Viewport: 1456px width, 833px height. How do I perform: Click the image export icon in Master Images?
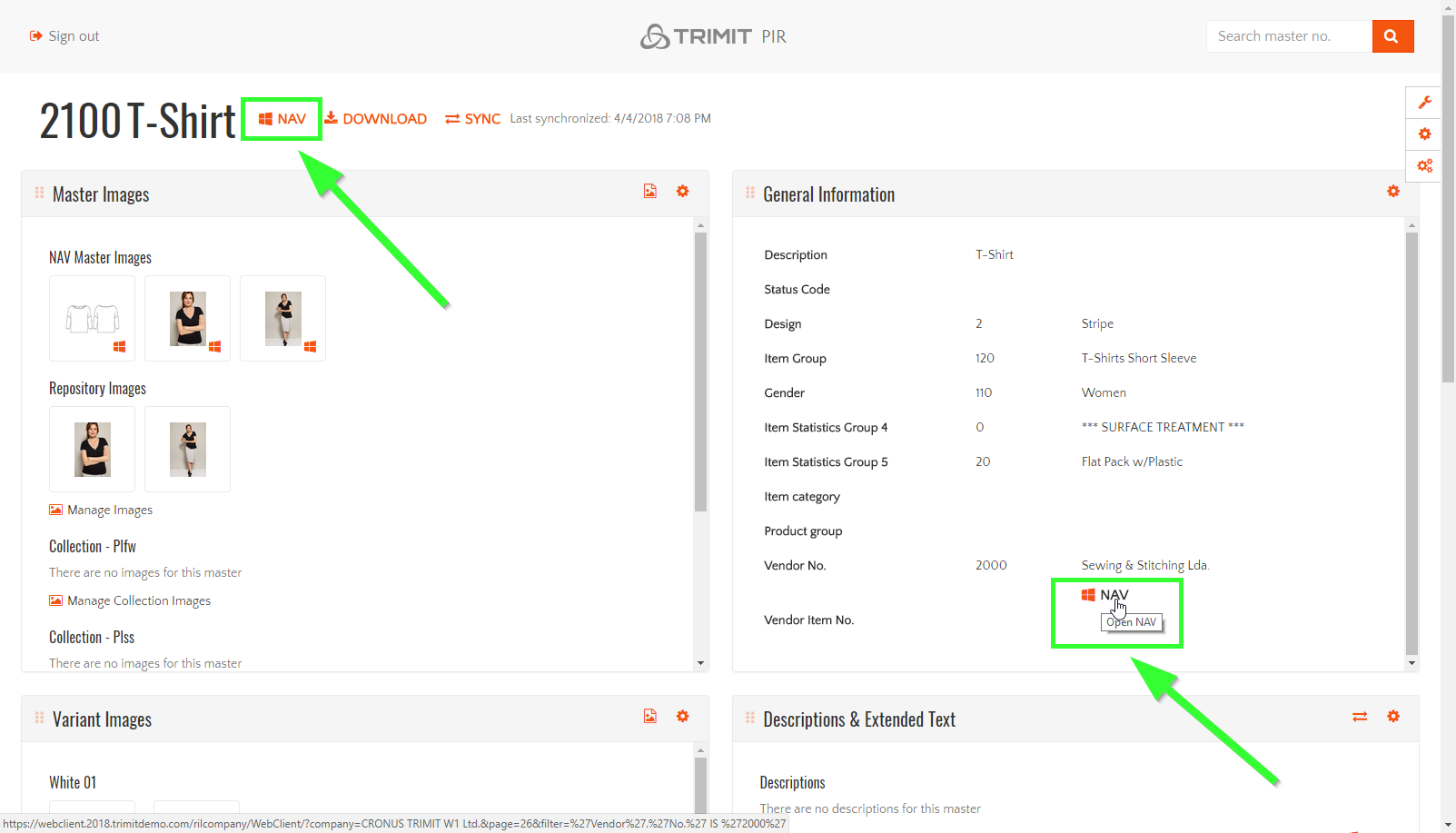[650, 192]
